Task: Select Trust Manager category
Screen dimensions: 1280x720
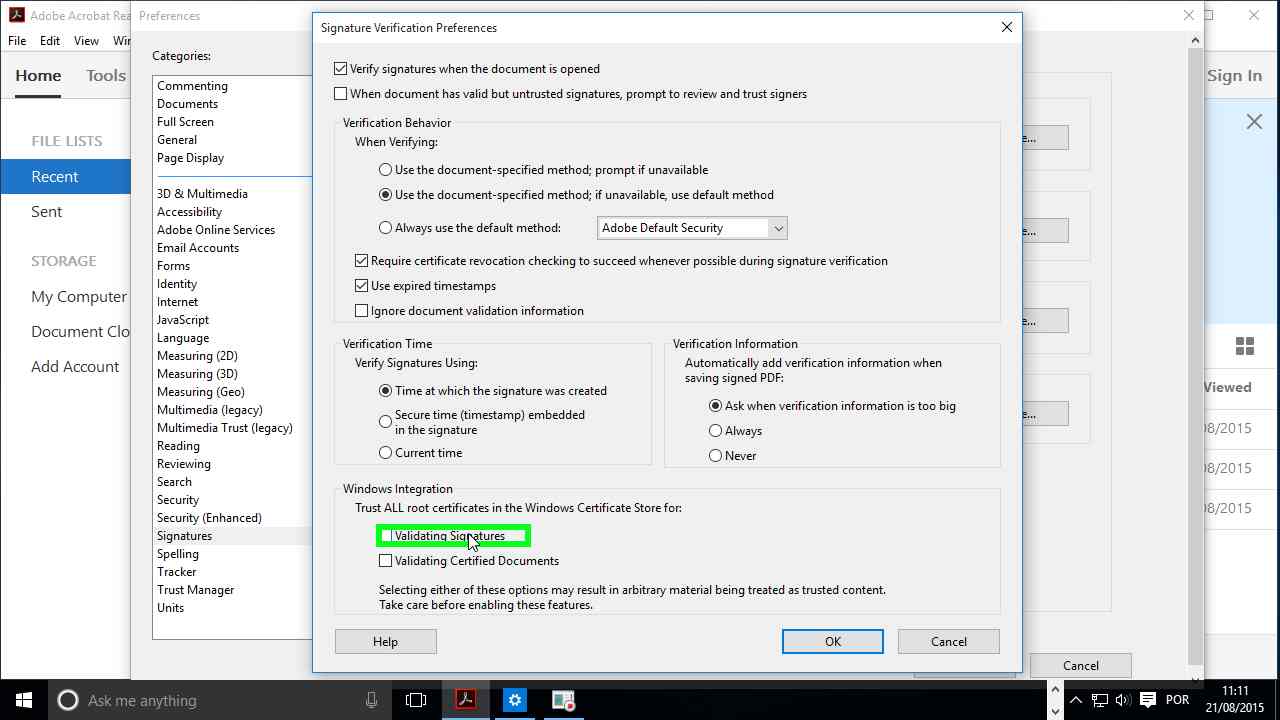Action: coord(195,590)
